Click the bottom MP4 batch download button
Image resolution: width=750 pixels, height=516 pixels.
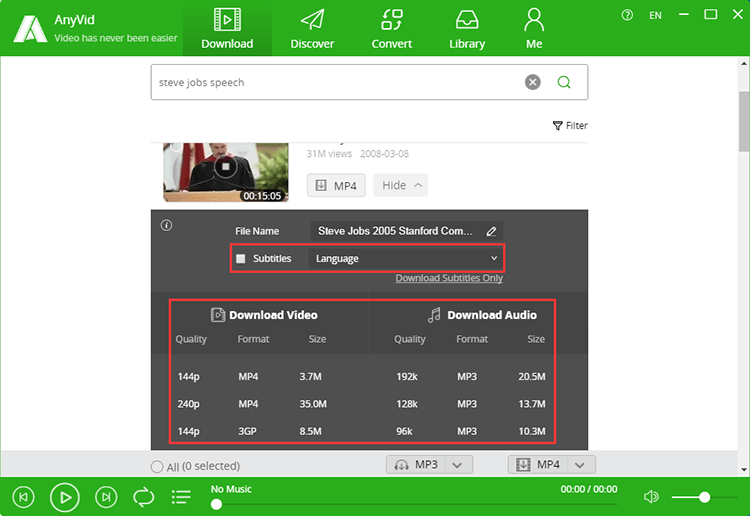click(538, 465)
